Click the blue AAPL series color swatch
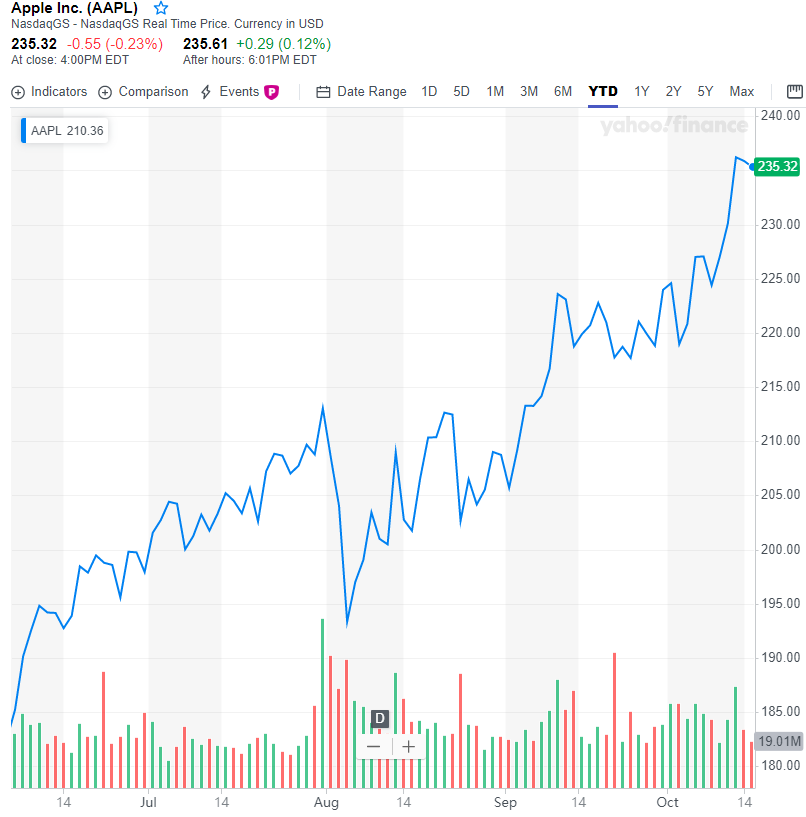The width and height of the screenshot is (806, 817). tap(23, 130)
